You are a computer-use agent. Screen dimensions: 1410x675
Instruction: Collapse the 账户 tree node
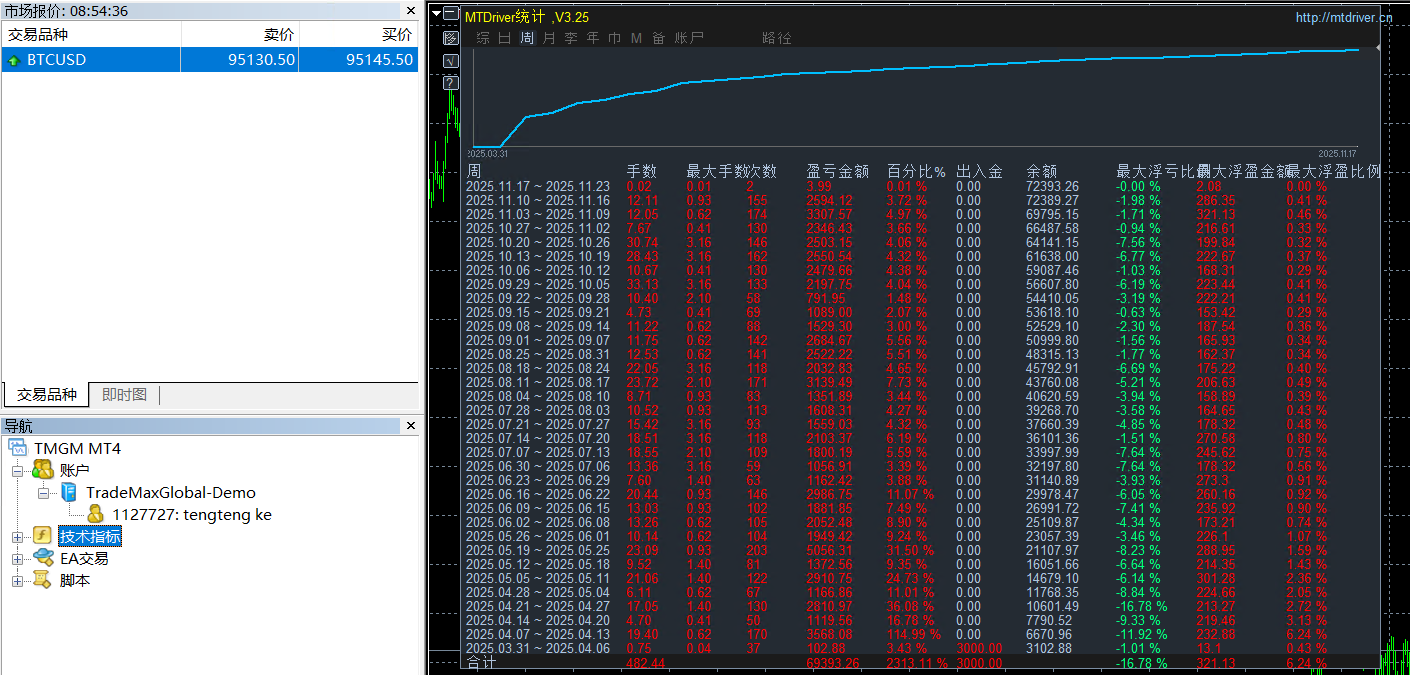tap(17, 470)
